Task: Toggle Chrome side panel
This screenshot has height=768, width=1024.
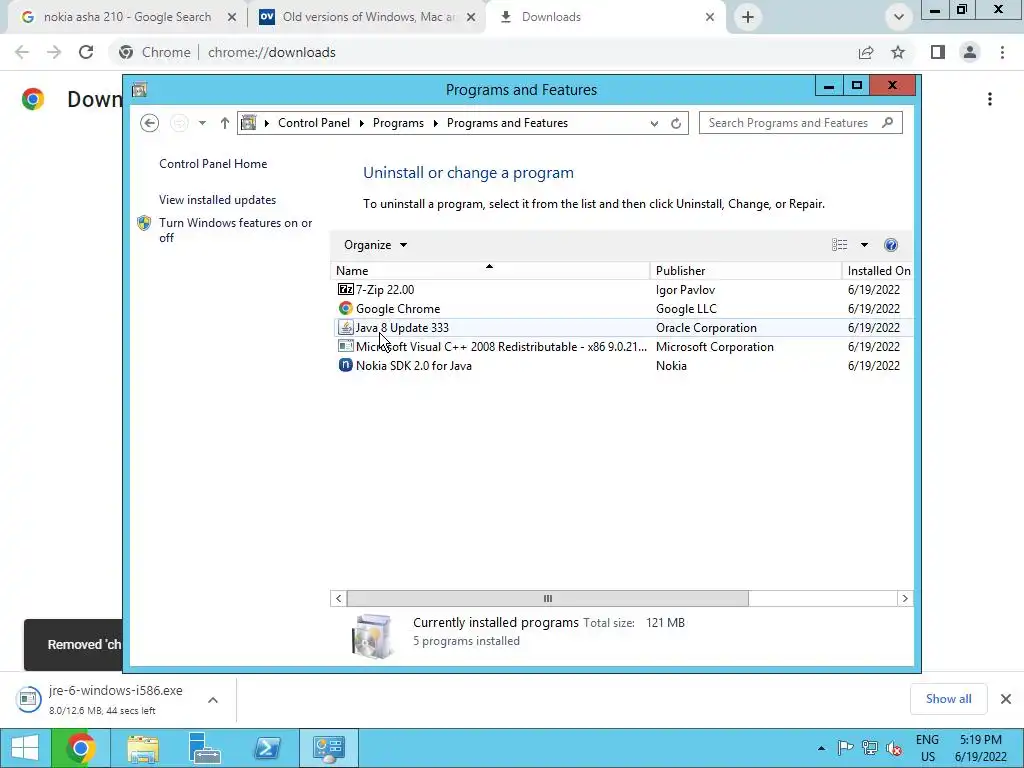Action: point(938,52)
